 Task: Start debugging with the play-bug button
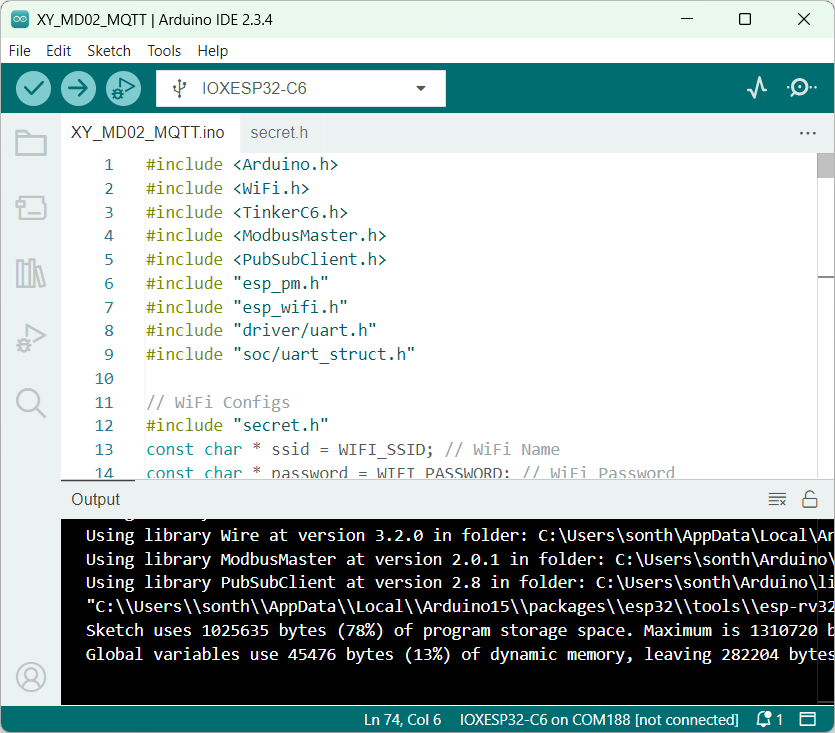124,88
